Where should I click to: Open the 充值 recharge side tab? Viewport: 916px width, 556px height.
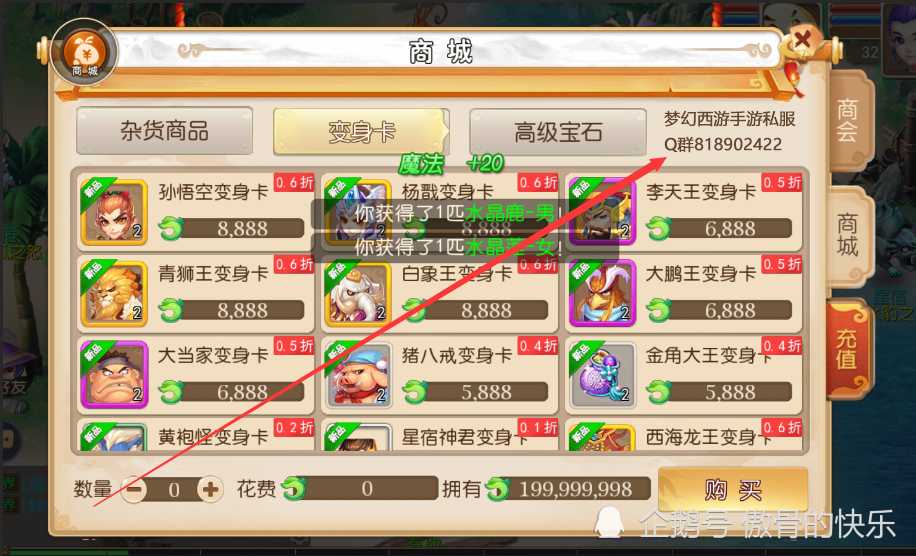848,350
